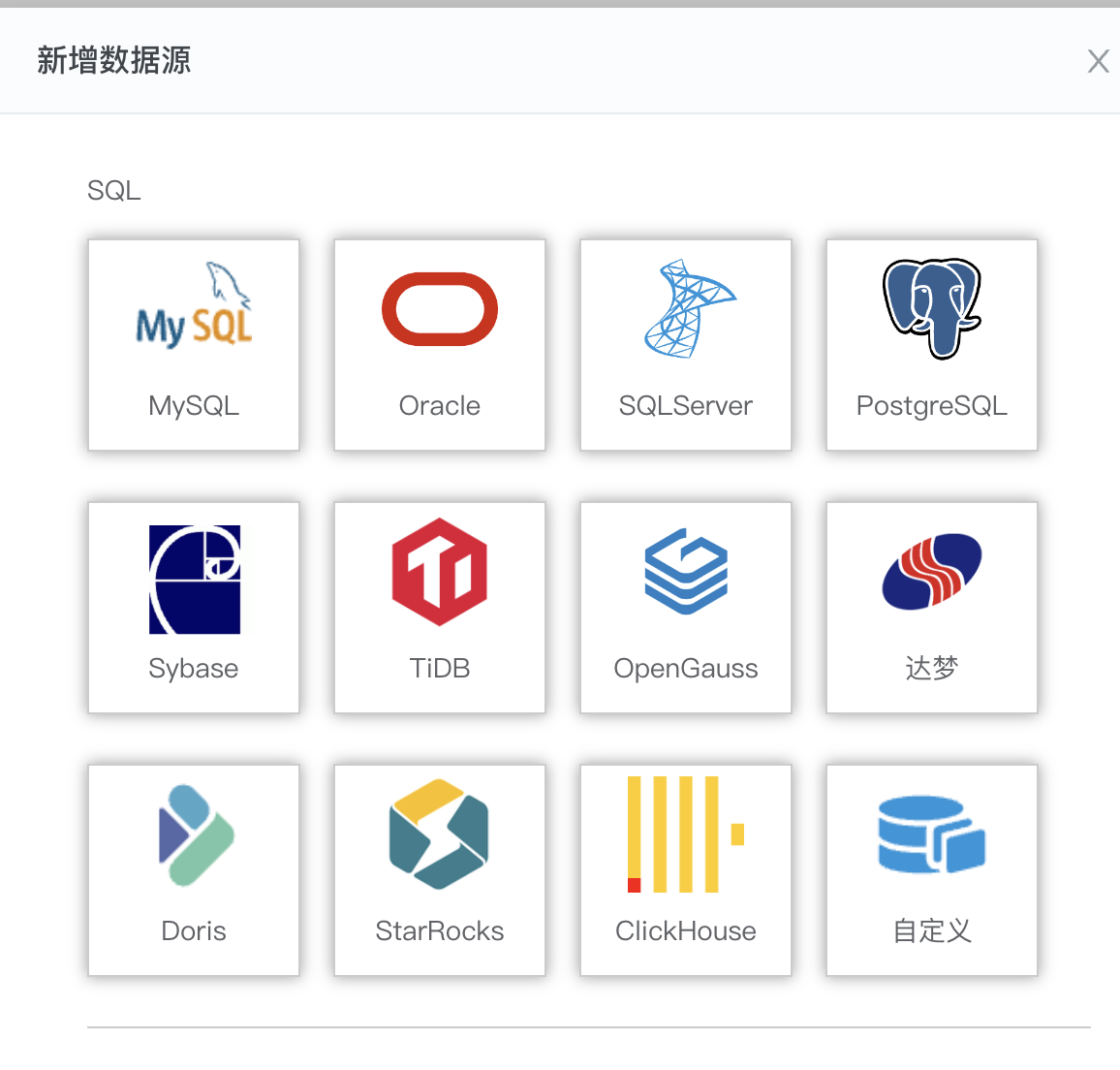Select the 自定义 blue database icon
The width and height of the screenshot is (1120, 1070).
point(932,834)
